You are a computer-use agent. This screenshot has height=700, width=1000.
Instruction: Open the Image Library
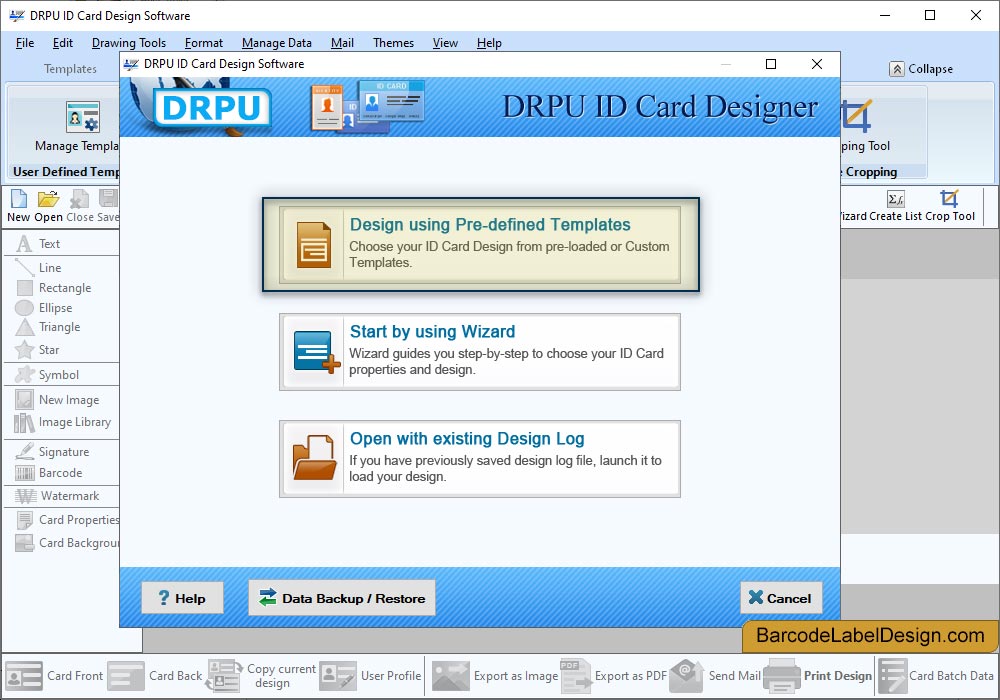pyautogui.click(x=61, y=422)
